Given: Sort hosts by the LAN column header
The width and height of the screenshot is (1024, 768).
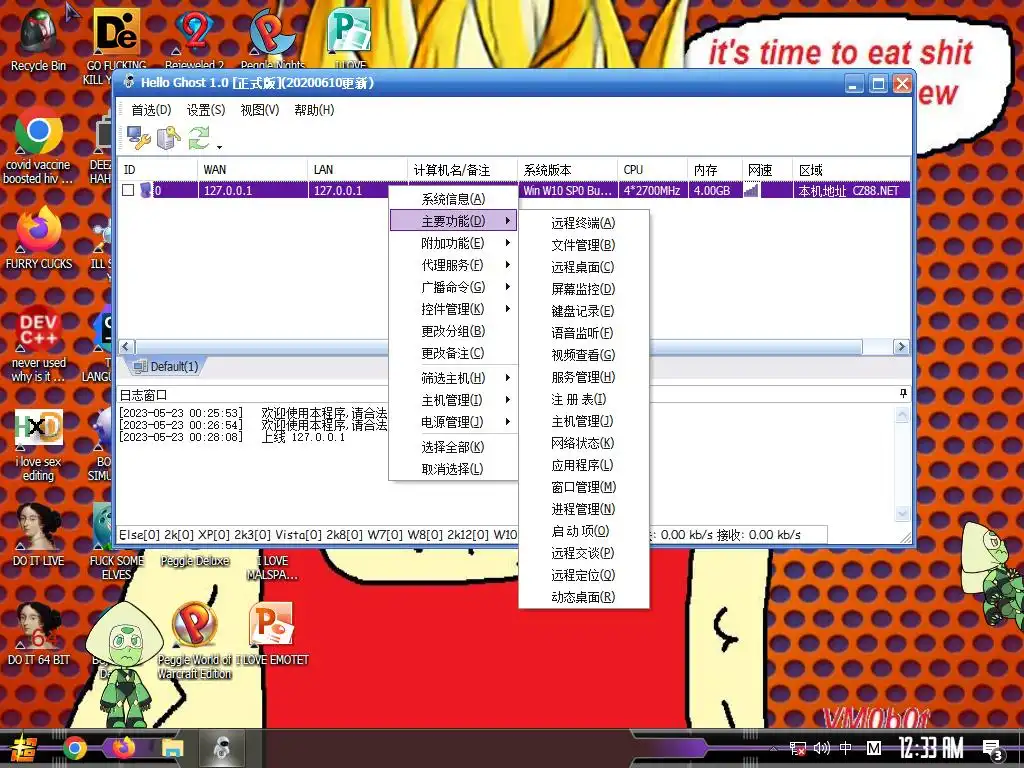Looking at the screenshot, I should click(357, 170).
